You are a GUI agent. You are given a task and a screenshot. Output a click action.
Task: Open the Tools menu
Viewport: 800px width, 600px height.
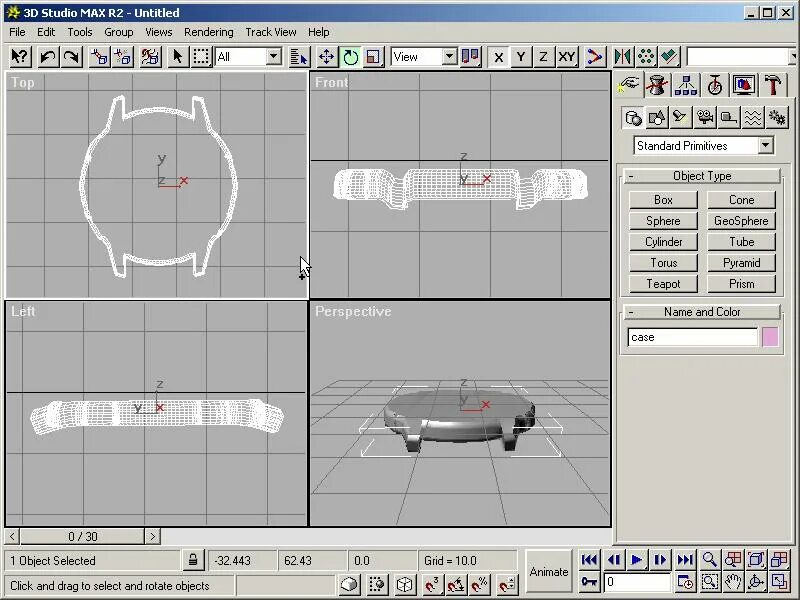[80, 32]
